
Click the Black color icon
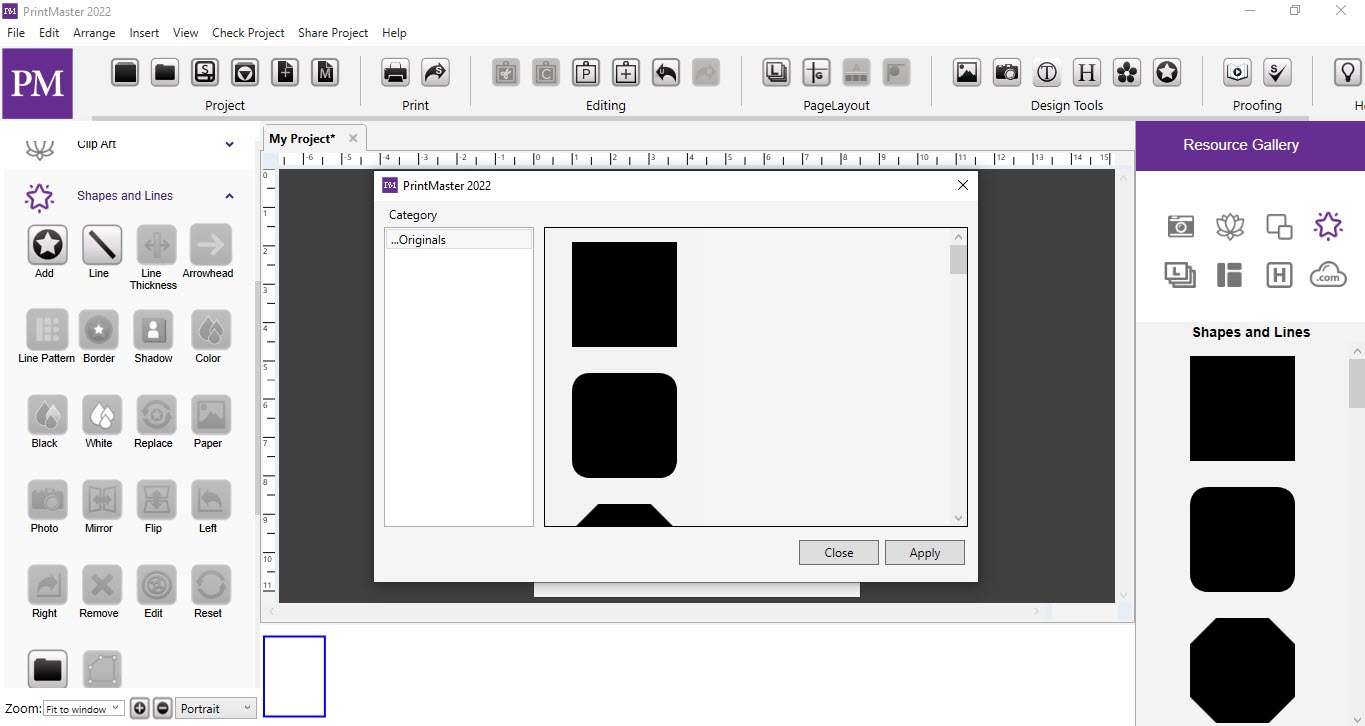click(47, 414)
